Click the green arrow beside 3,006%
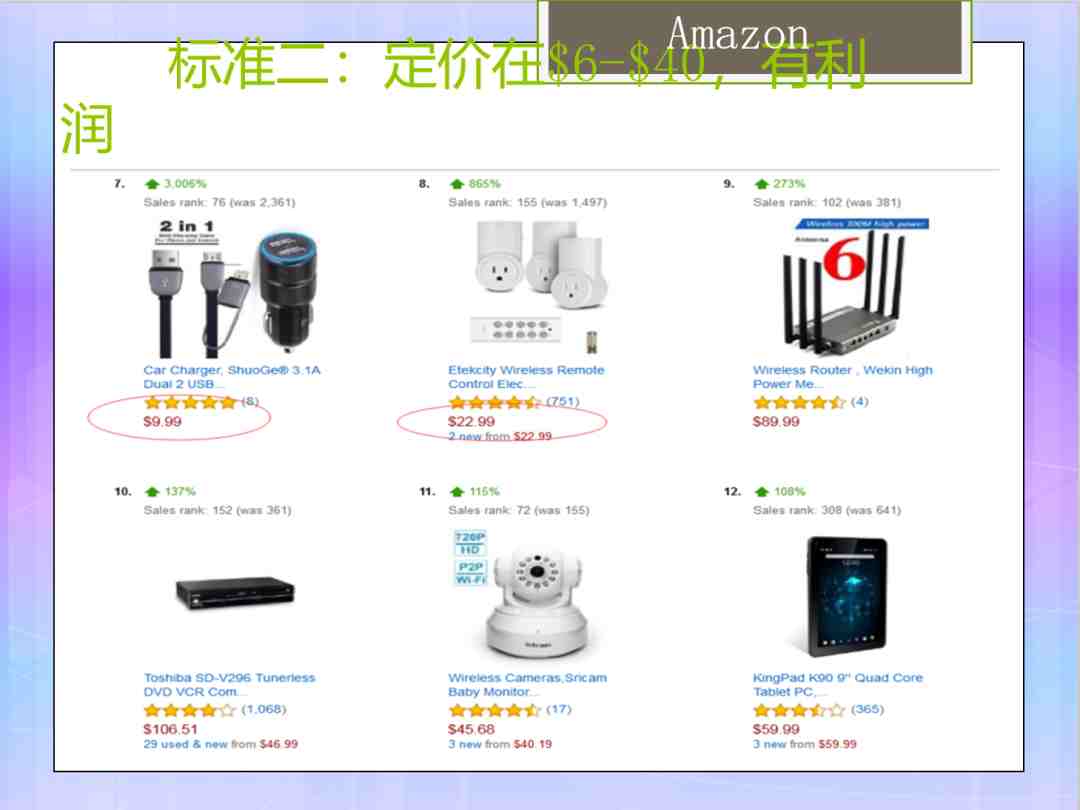This screenshot has width=1080, height=810. [x=152, y=184]
